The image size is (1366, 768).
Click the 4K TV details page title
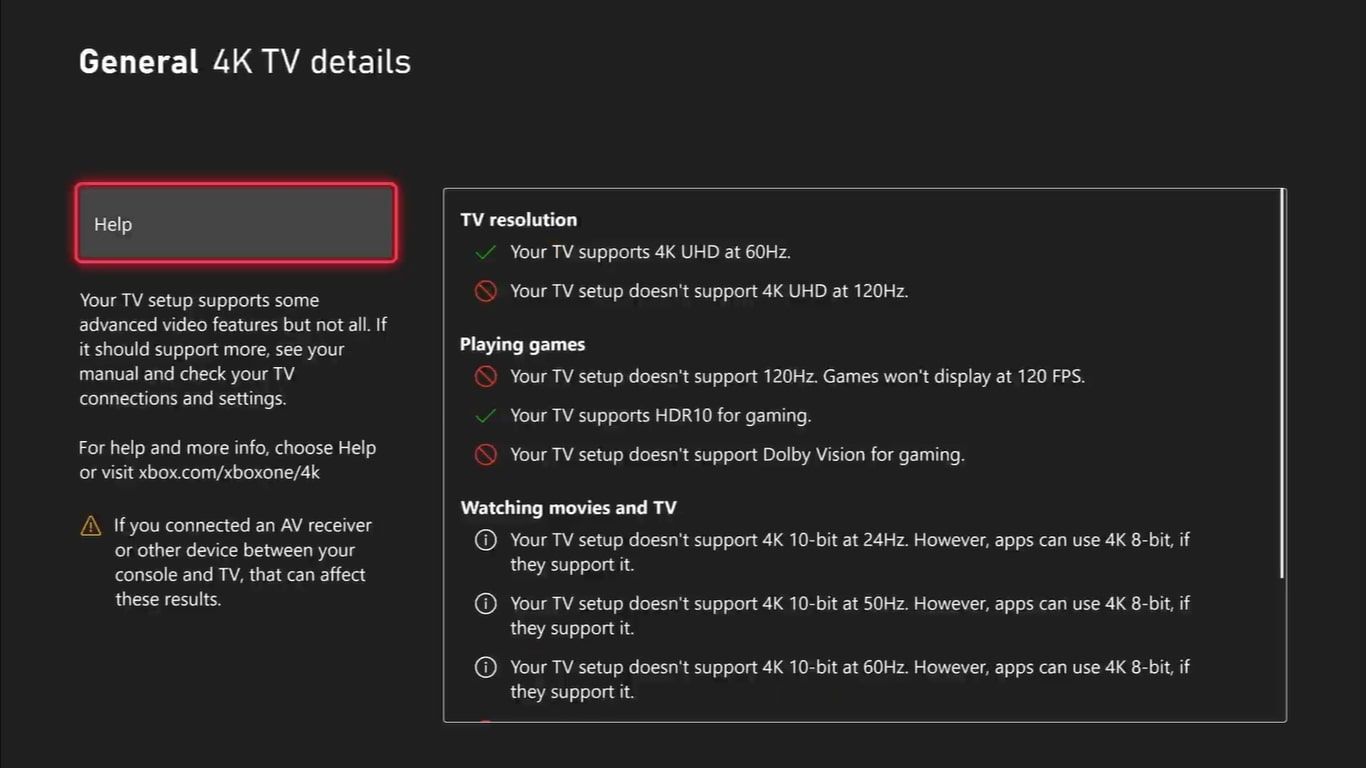(310, 61)
